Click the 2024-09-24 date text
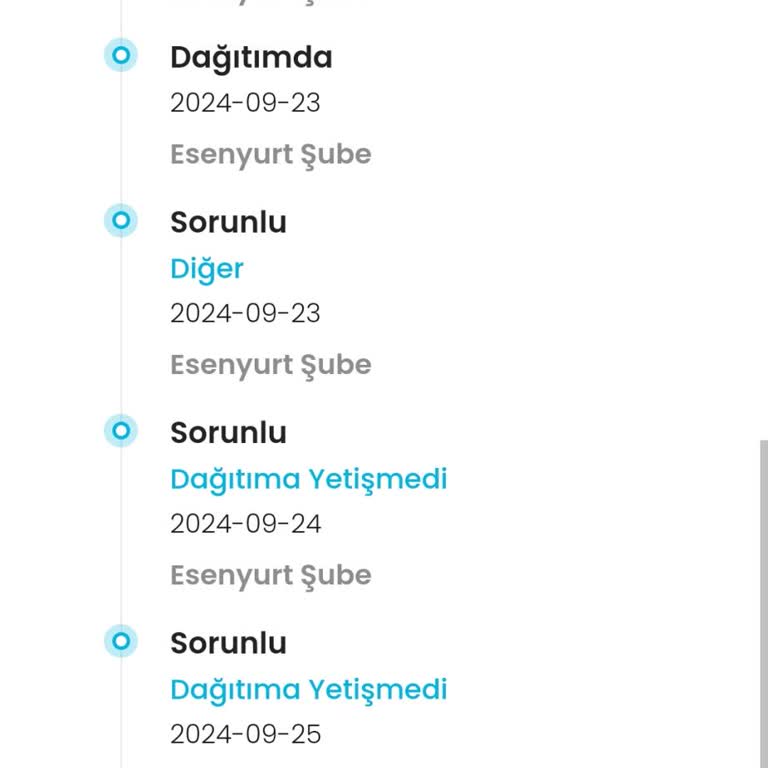The height and width of the screenshot is (768, 768). [x=246, y=524]
